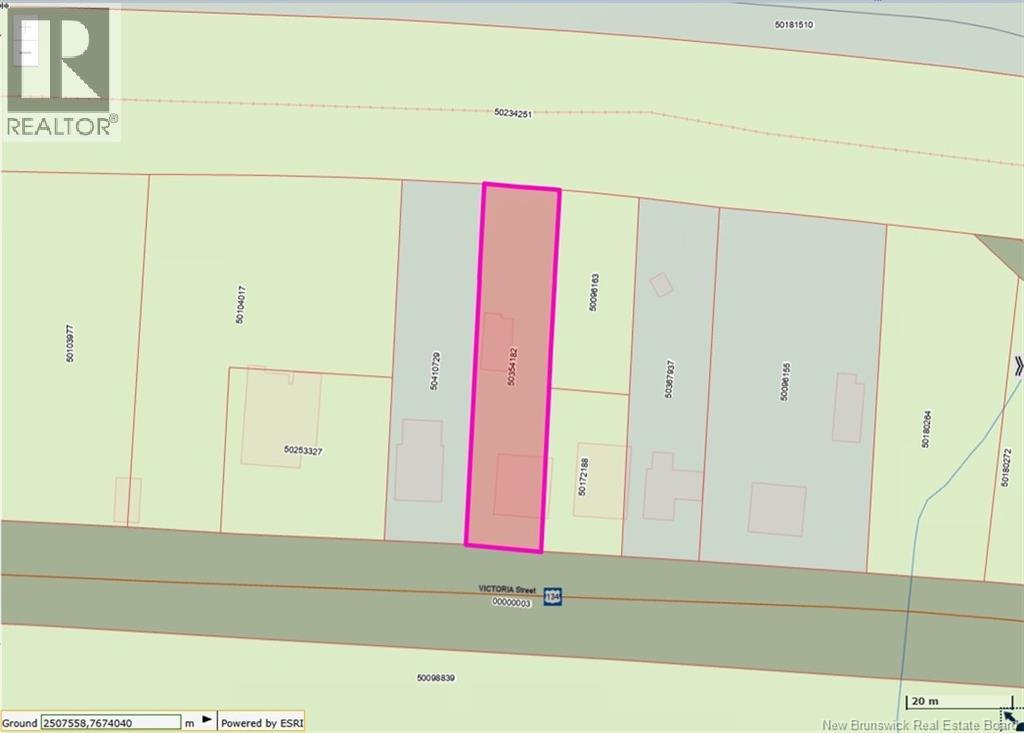Click parcel label 50234251 at top

[513, 114]
